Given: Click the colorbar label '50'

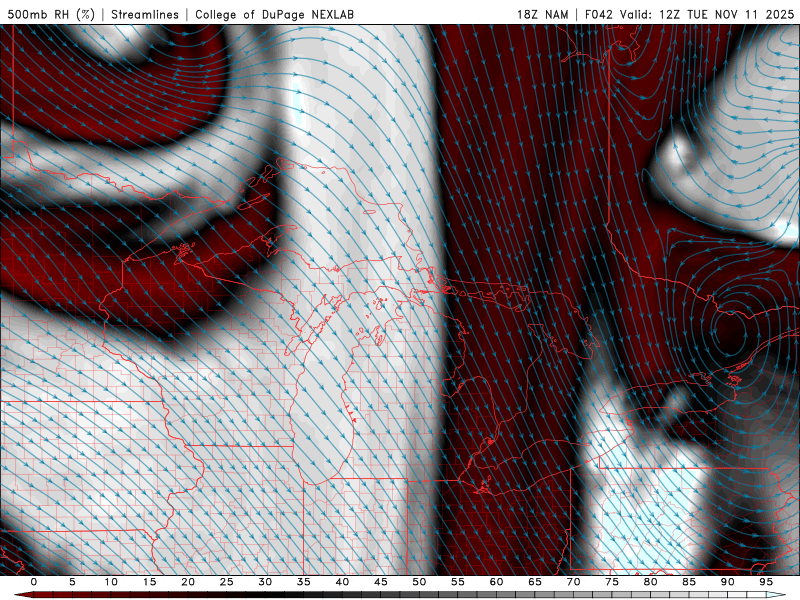Looking at the screenshot, I should [x=419, y=582].
